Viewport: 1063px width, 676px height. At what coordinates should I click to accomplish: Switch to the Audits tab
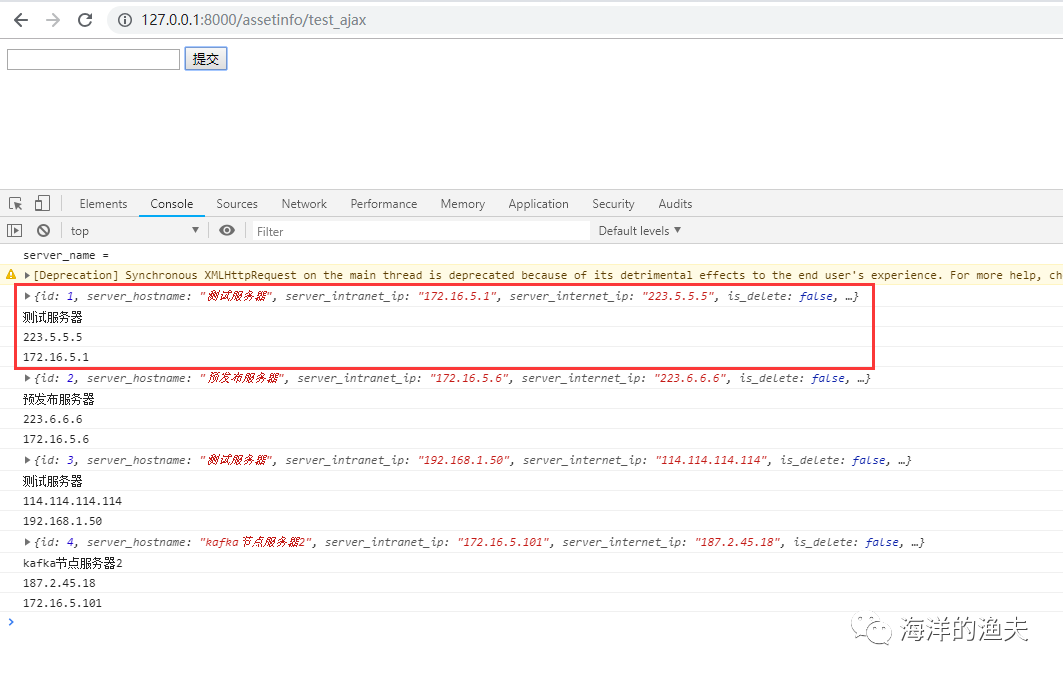[x=675, y=204]
